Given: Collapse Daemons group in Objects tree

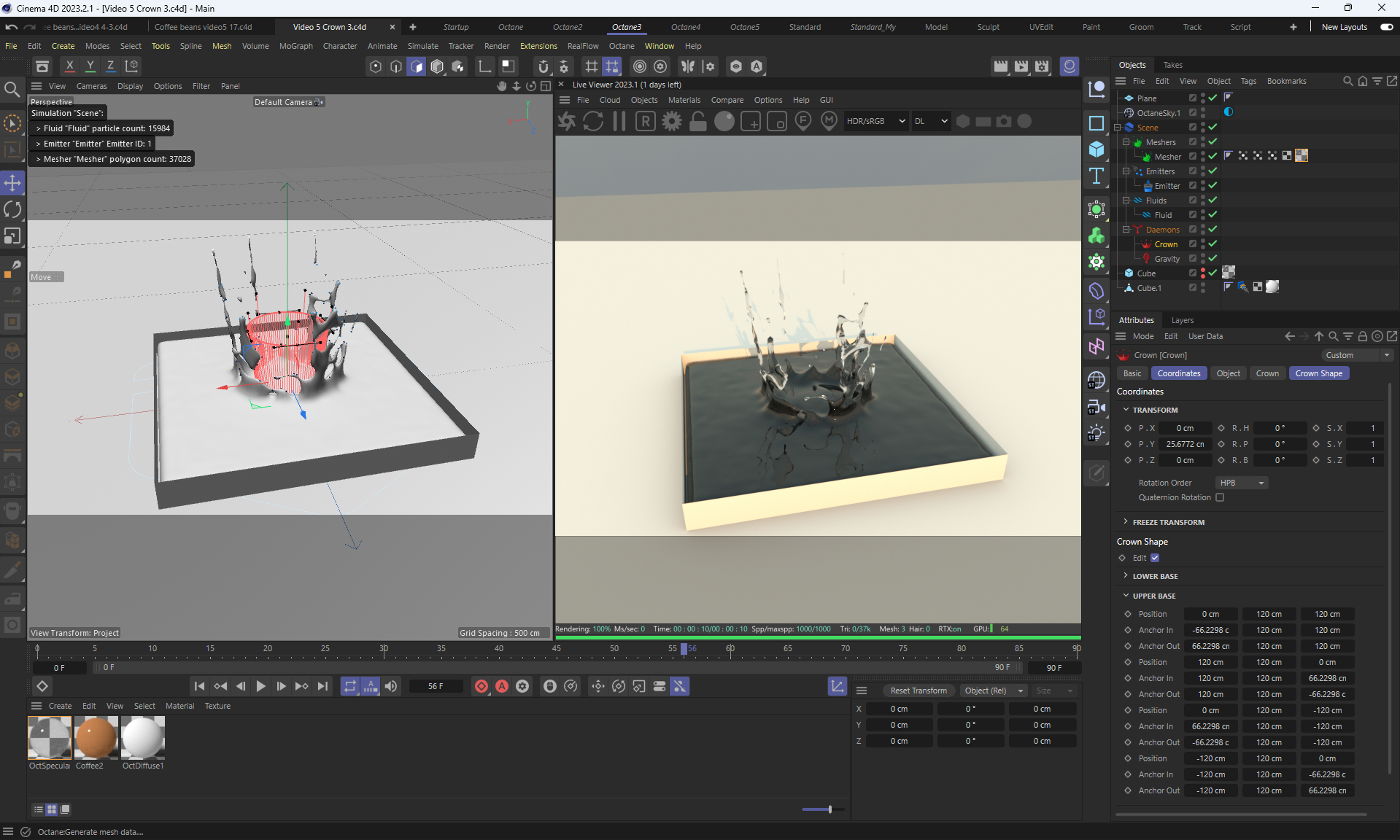Looking at the screenshot, I should point(1126,230).
